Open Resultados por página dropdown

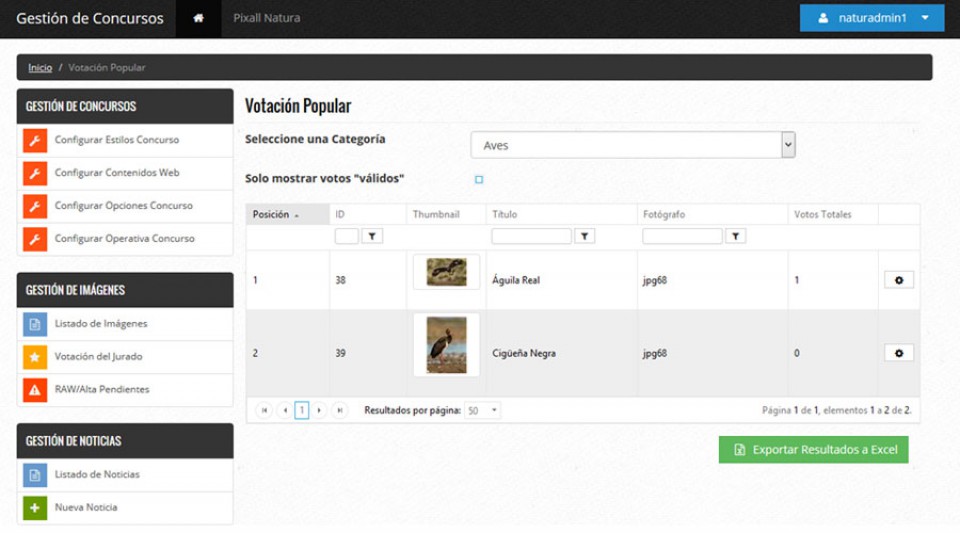click(482, 411)
